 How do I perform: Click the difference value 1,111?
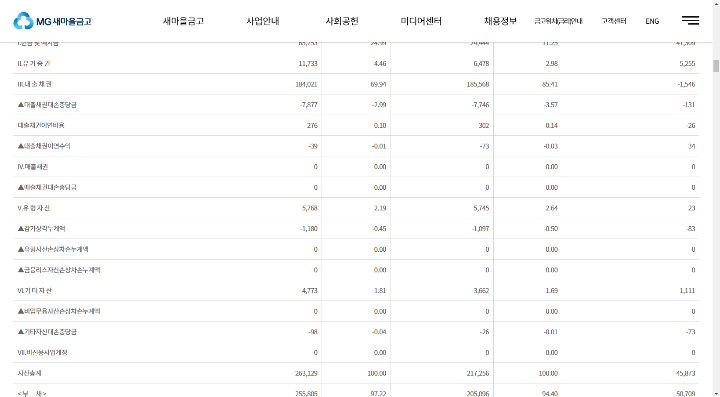[x=687, y=291]
